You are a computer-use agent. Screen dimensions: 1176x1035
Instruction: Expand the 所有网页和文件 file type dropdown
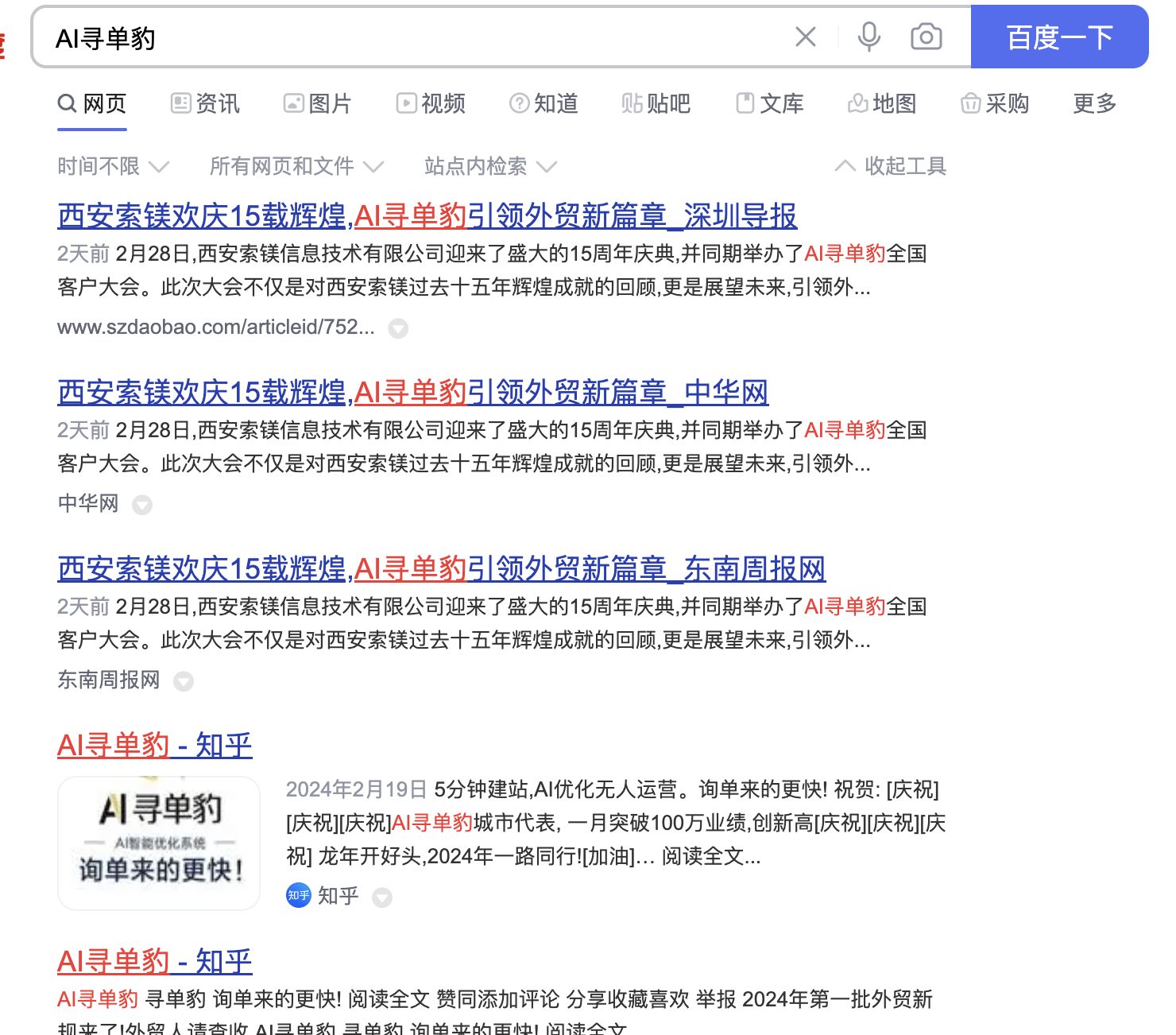pyautogui.click(x=296, y=166)
